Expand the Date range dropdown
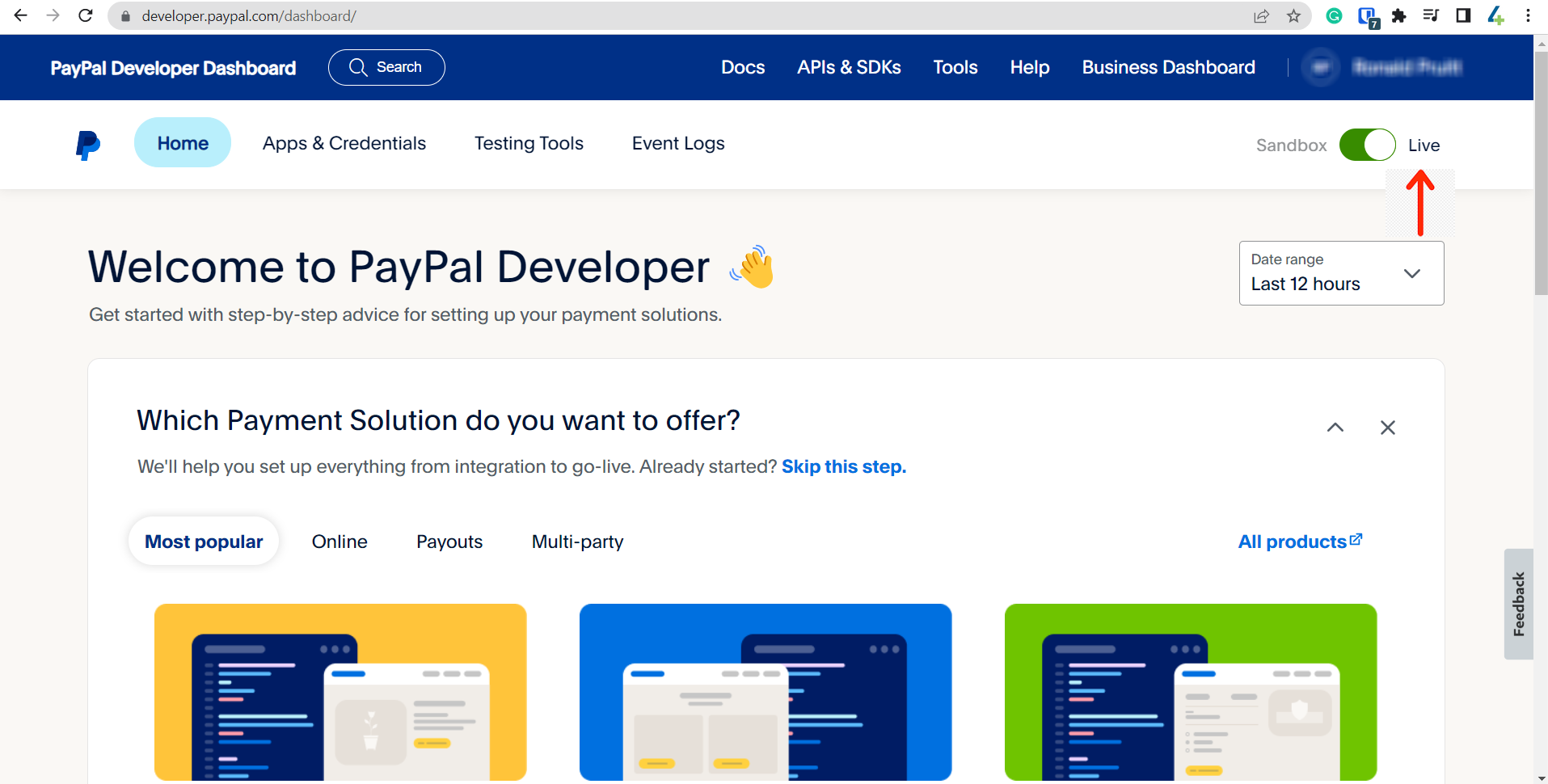Viewport: 1548px width, 784px height. [1341, 273]
